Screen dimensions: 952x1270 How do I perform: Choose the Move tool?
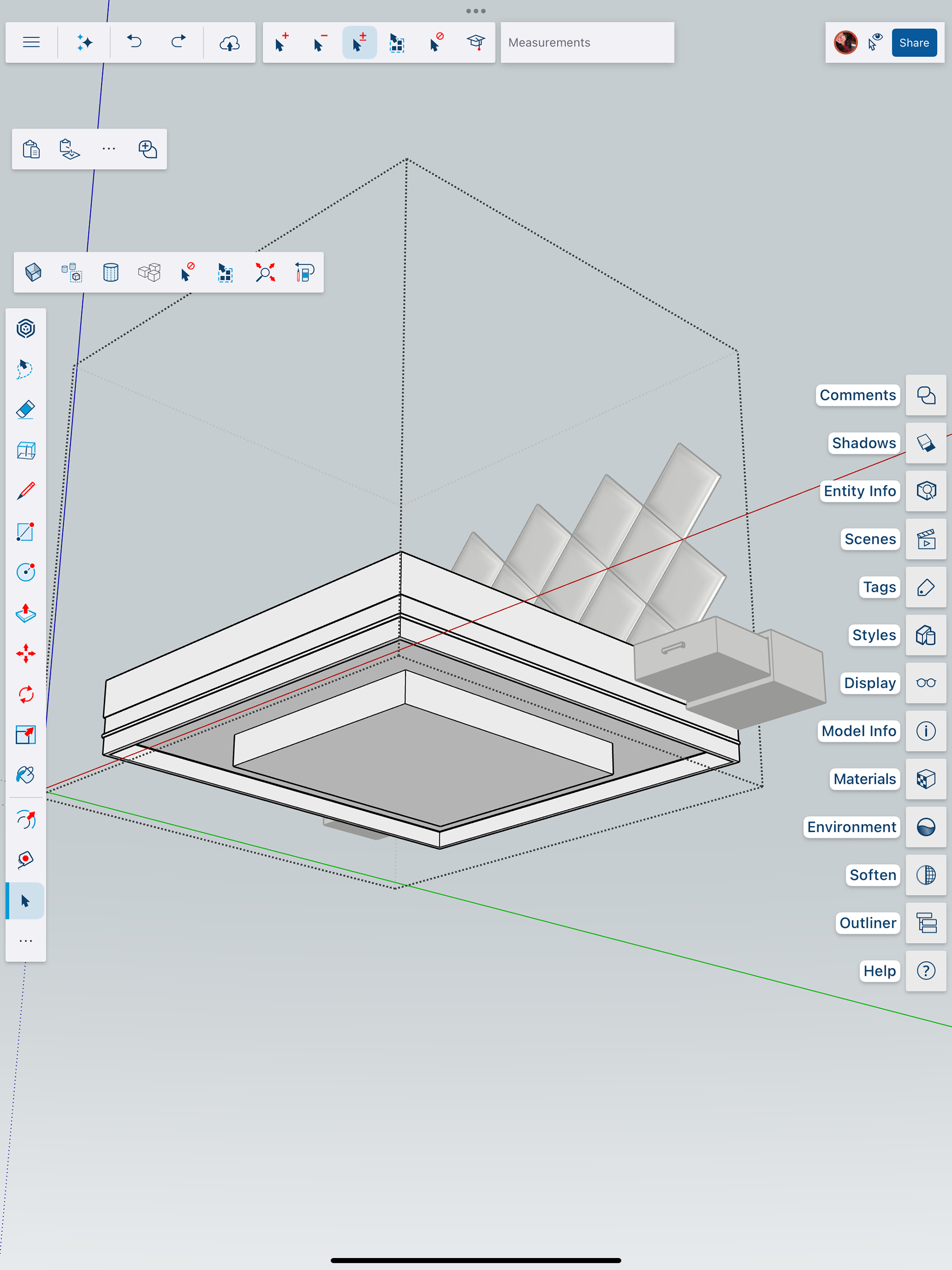26,653
